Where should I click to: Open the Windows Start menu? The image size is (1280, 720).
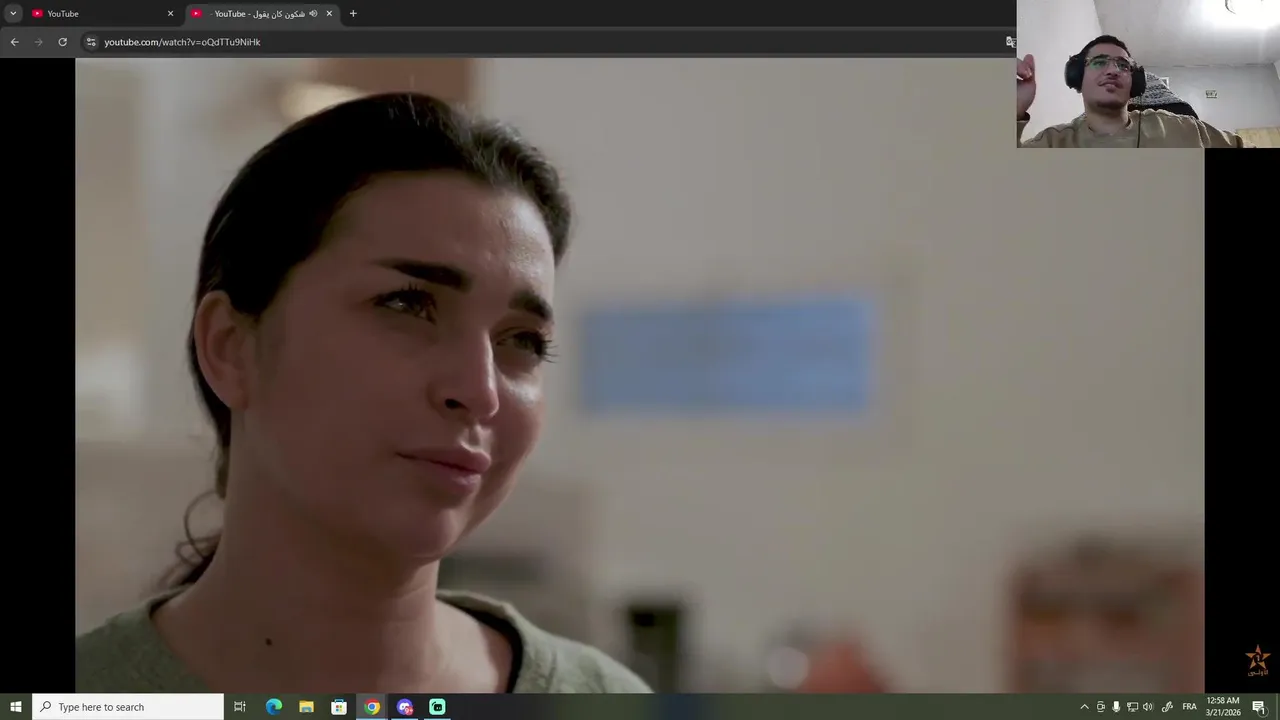pyautogui.click(x=16, y=707)
